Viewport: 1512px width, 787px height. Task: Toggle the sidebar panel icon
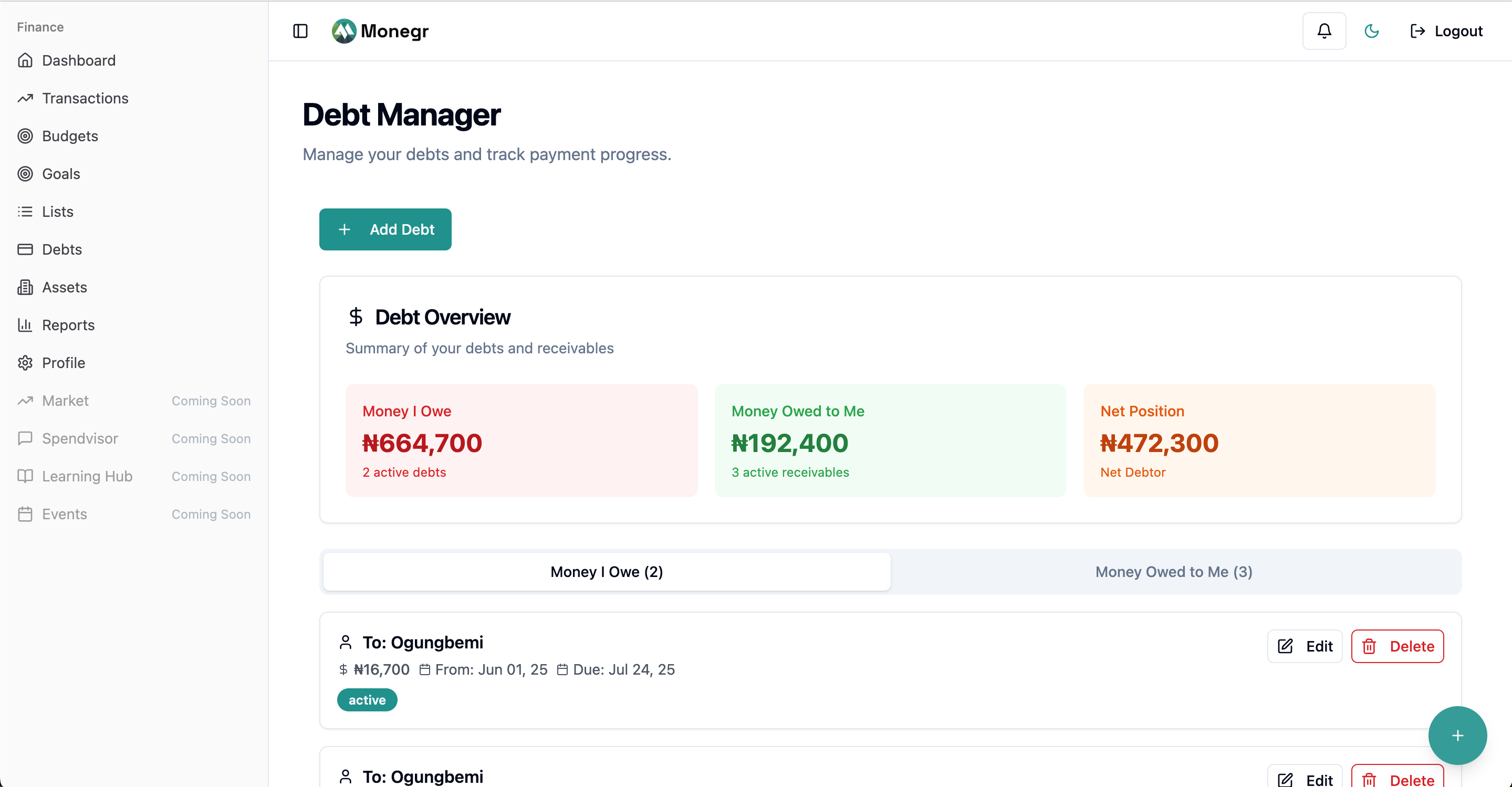click(300, 31)
